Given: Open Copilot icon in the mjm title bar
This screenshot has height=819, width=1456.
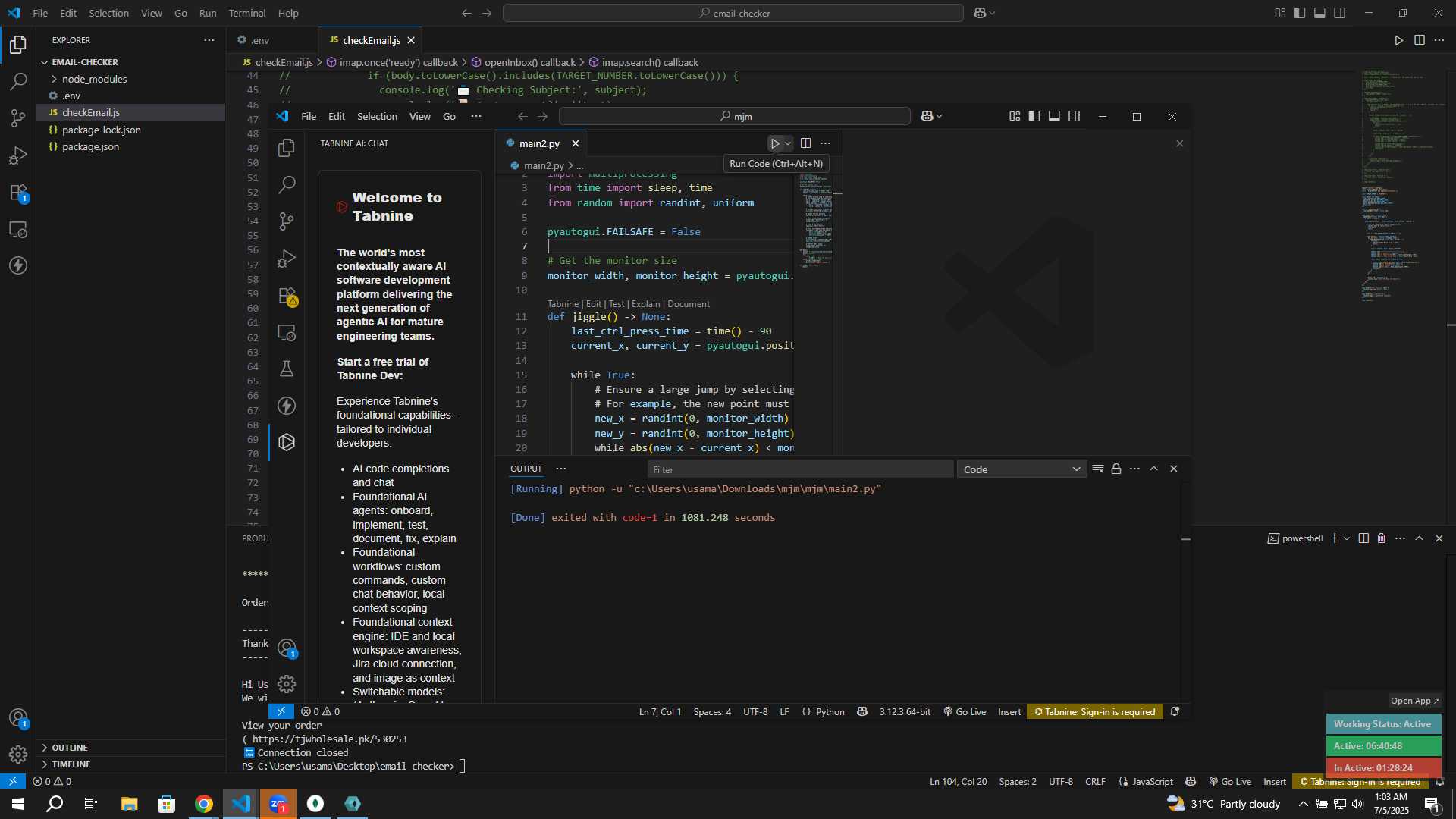Looking at the screenshot, I should click(x=927, y=116).
